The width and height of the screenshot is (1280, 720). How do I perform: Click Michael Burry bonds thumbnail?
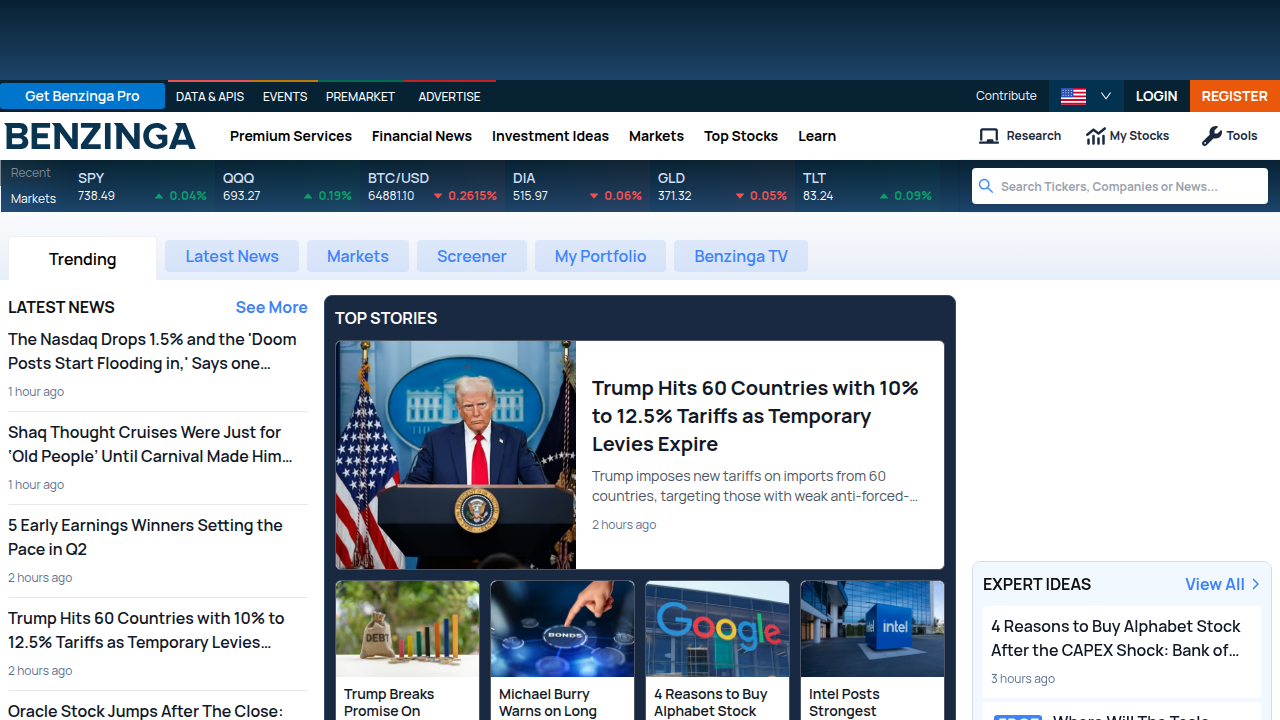(562, 629)
